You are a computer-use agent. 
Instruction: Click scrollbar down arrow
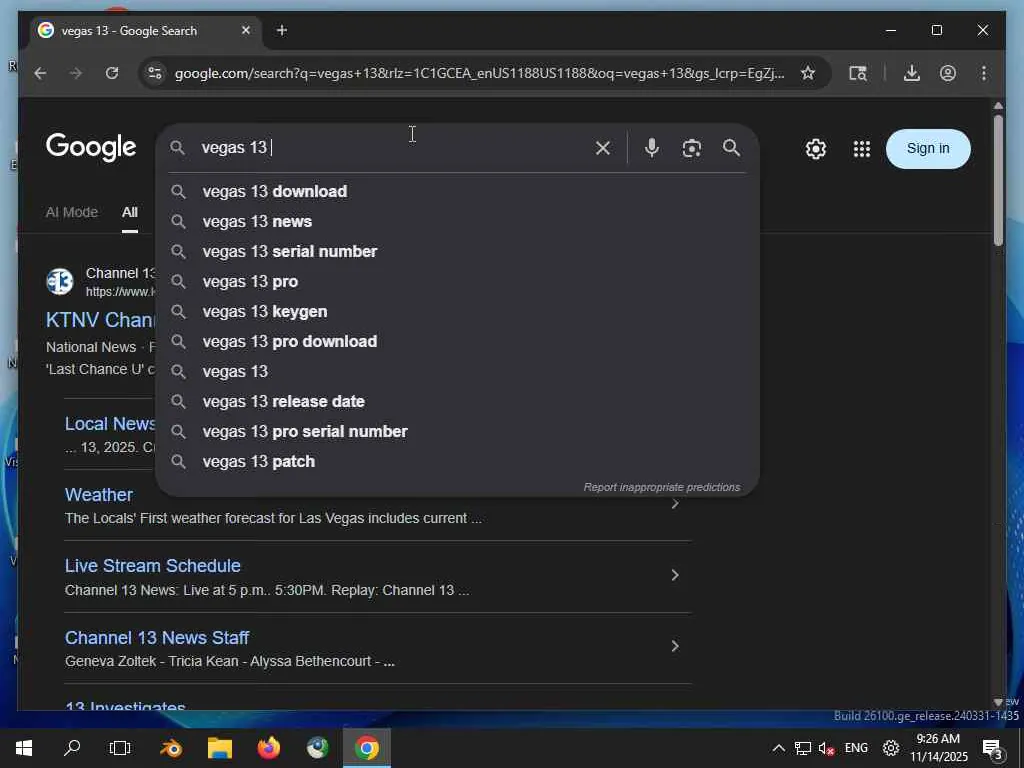[x=998, y=703]
